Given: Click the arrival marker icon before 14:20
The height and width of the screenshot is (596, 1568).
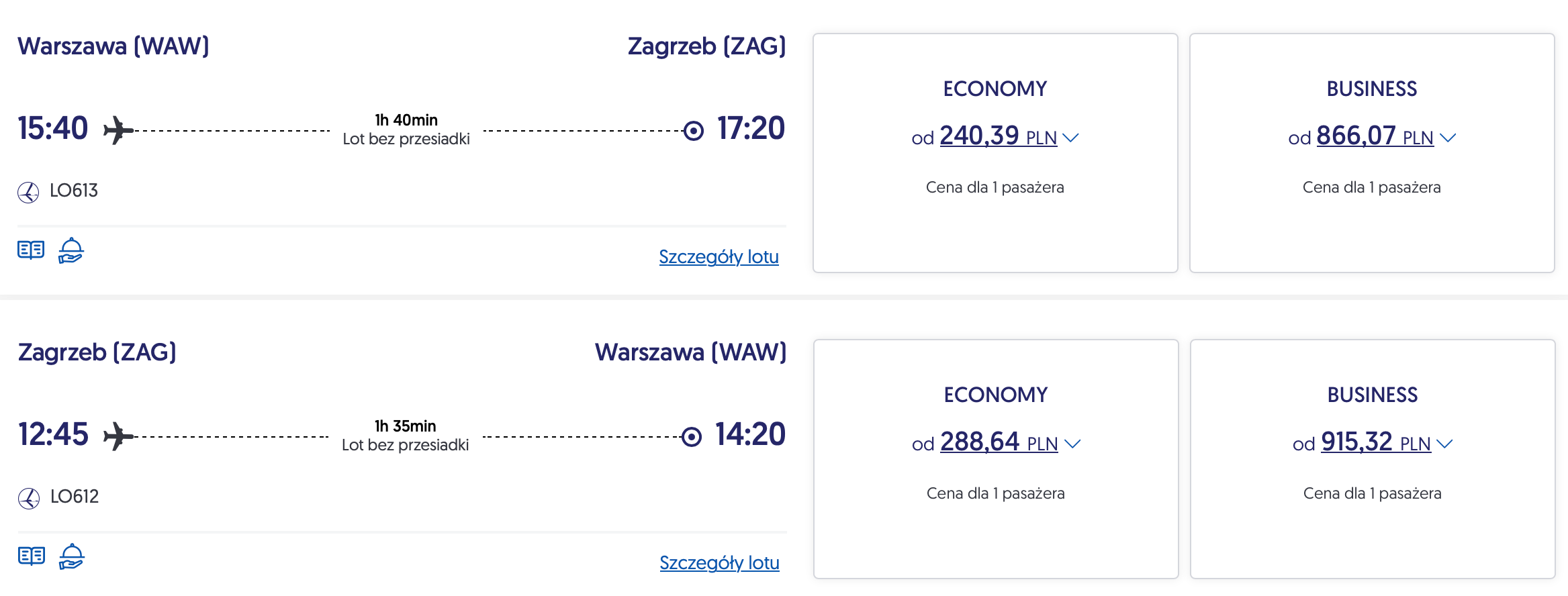Looking at the screenshot, I should pos(692,437).
